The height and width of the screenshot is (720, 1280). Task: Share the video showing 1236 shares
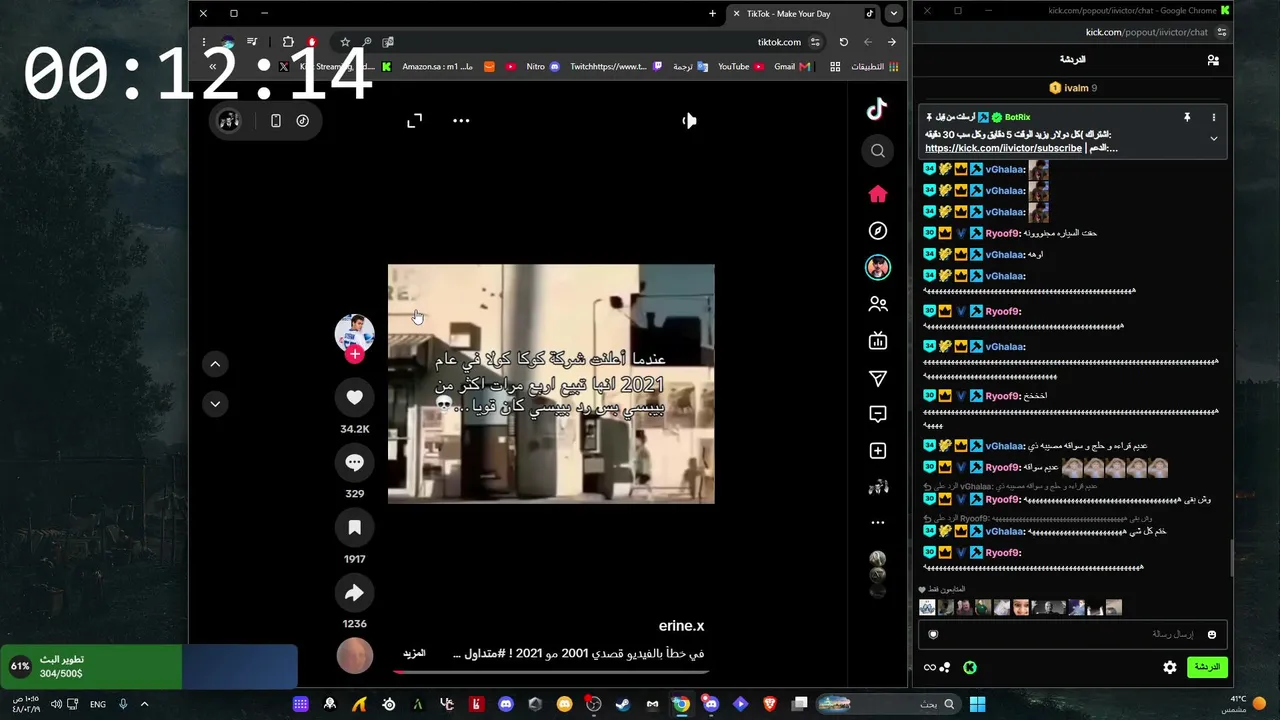pyautogui.click(x=354, y=593)
